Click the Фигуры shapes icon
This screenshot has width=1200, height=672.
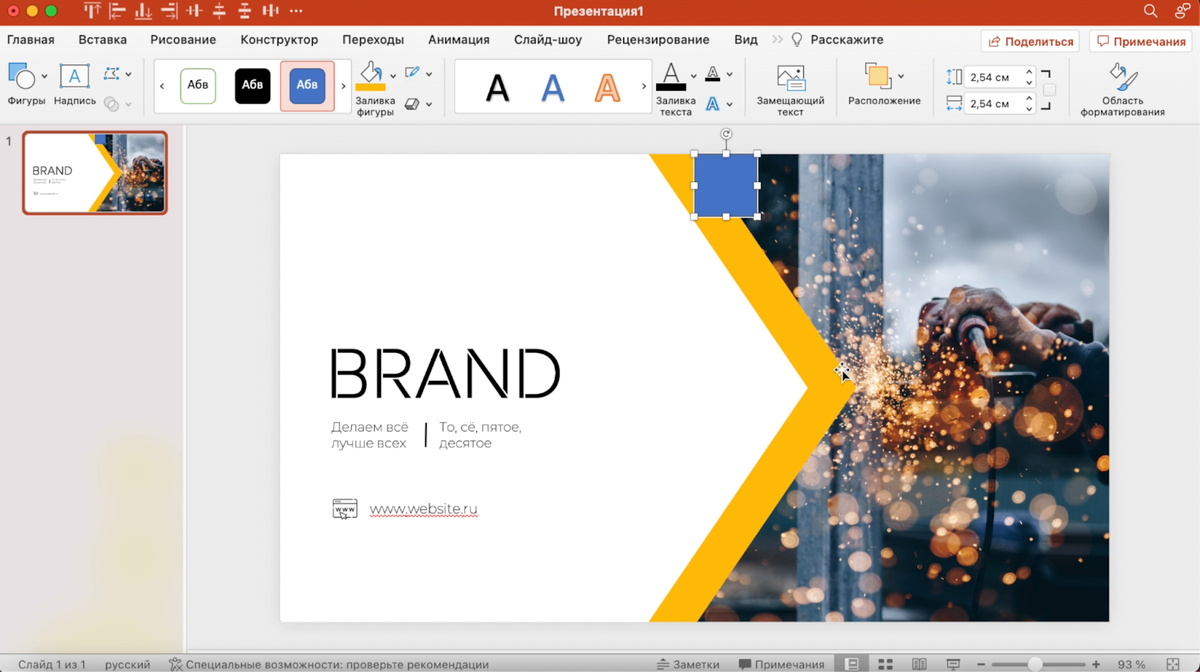point(21,76)
